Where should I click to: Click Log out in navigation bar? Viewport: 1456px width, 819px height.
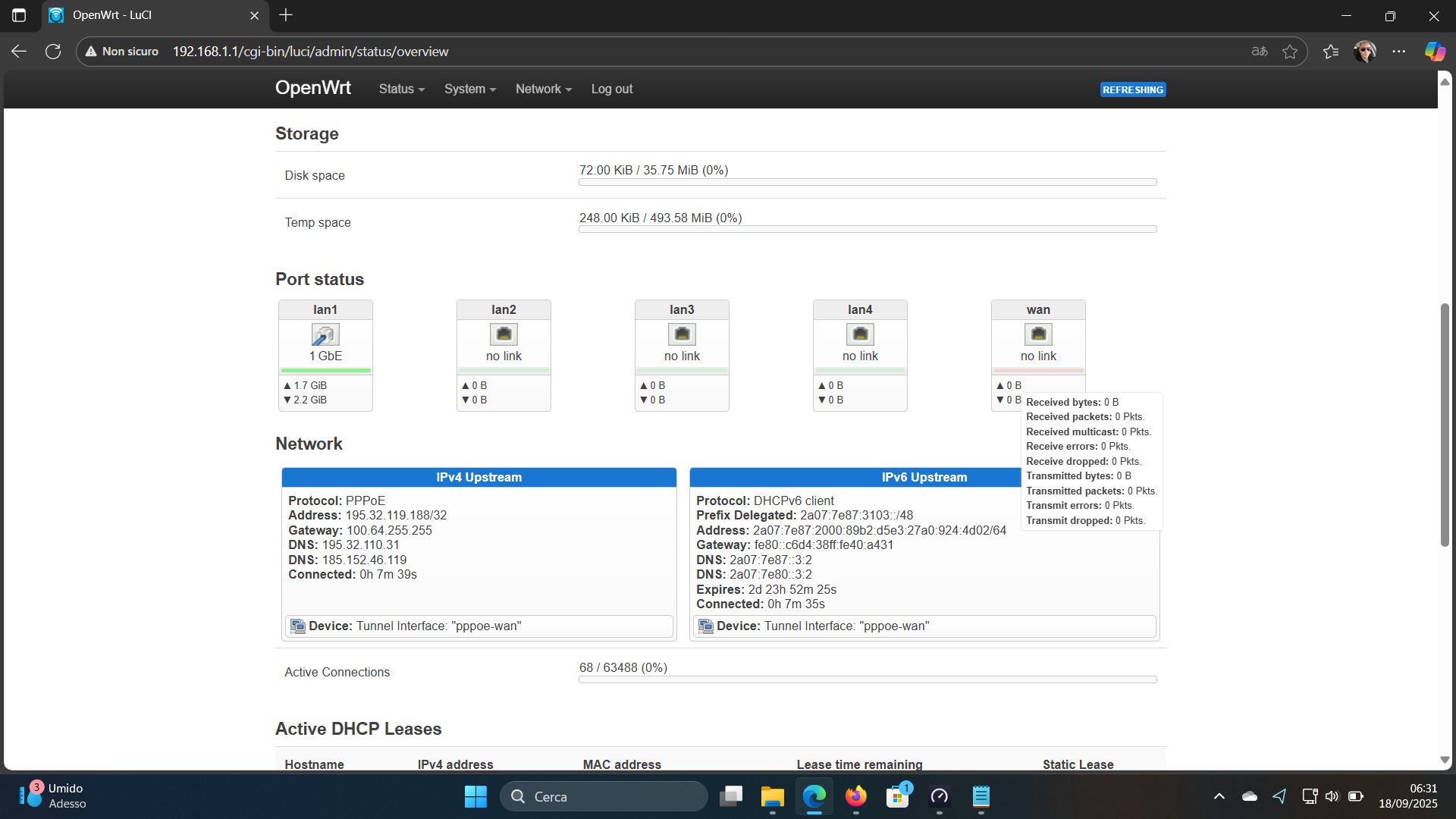pos(611,89)
